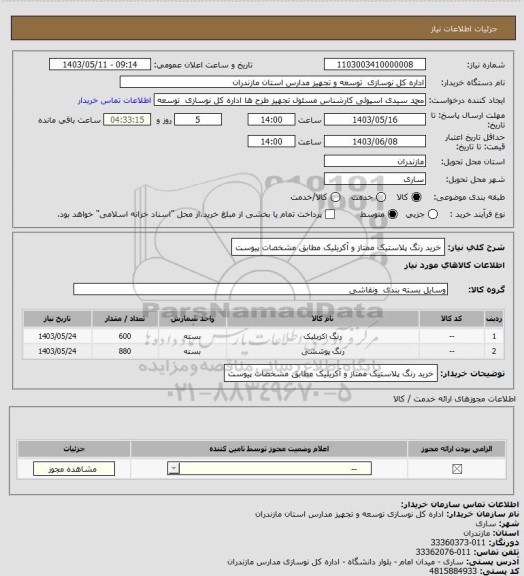Click the ردیف column header

coord(494,319)
